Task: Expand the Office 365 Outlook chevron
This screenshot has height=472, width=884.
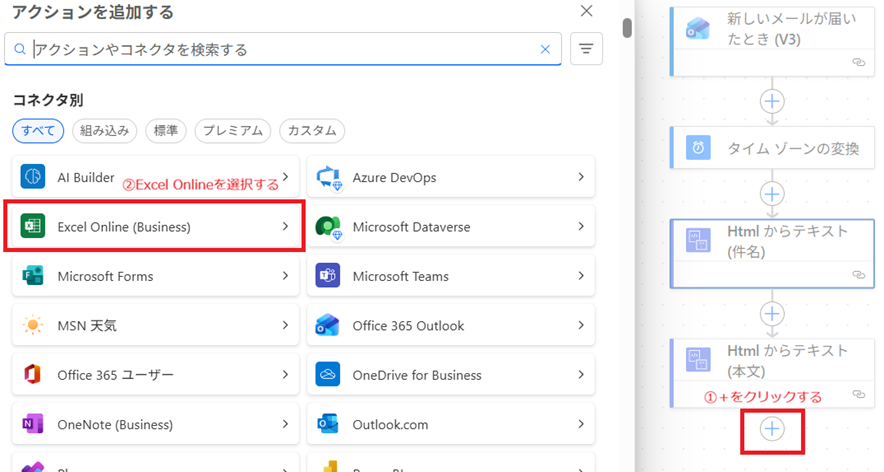Action: (x=581, y=326)
